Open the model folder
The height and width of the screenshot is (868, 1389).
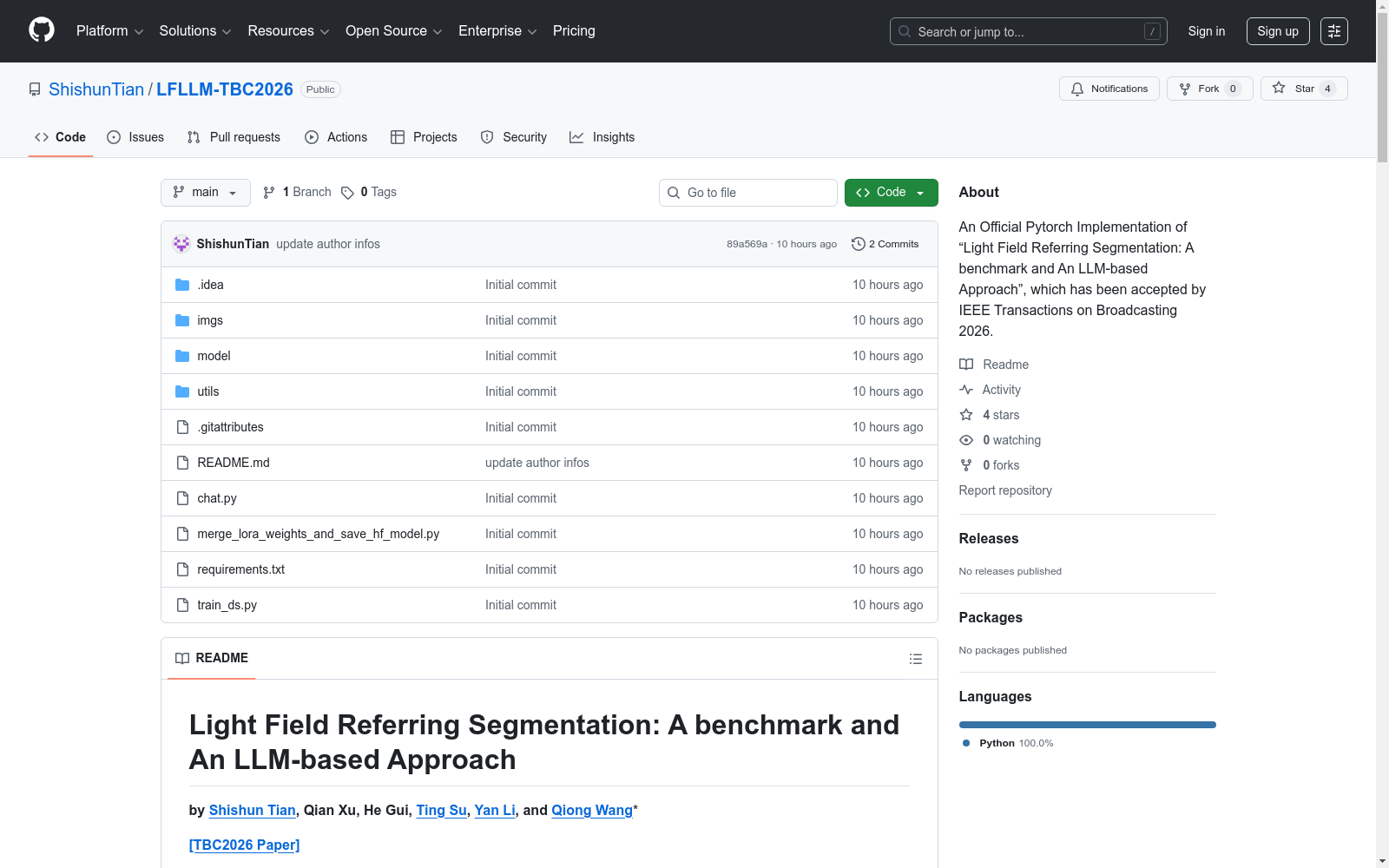pos(214,356)
